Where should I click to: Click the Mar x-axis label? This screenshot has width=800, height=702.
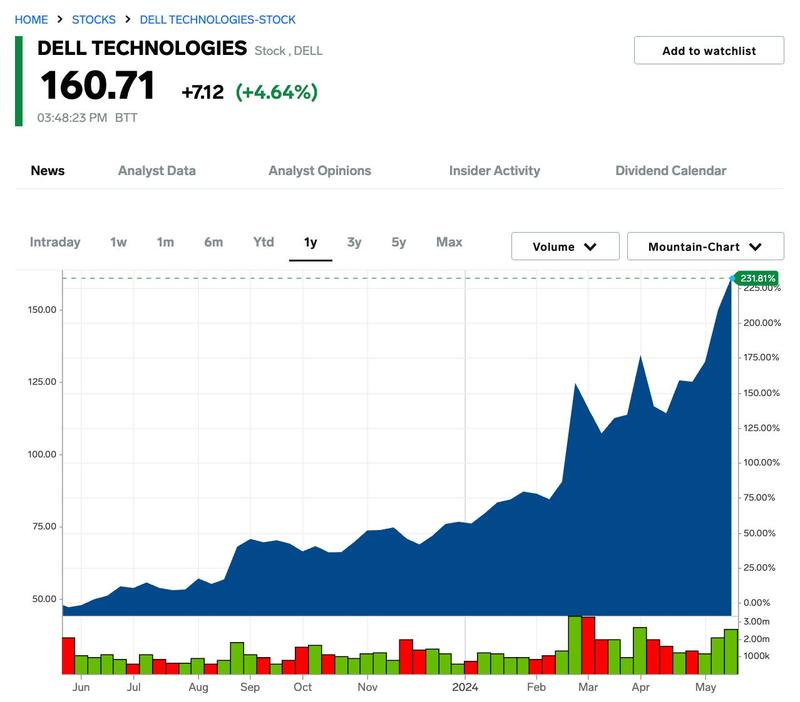(588, 687)
